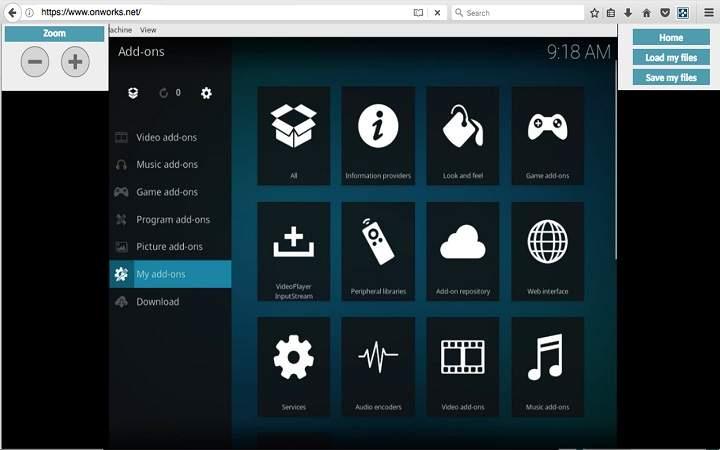
Task: Open Information providers category
Action: pos(378,135)
